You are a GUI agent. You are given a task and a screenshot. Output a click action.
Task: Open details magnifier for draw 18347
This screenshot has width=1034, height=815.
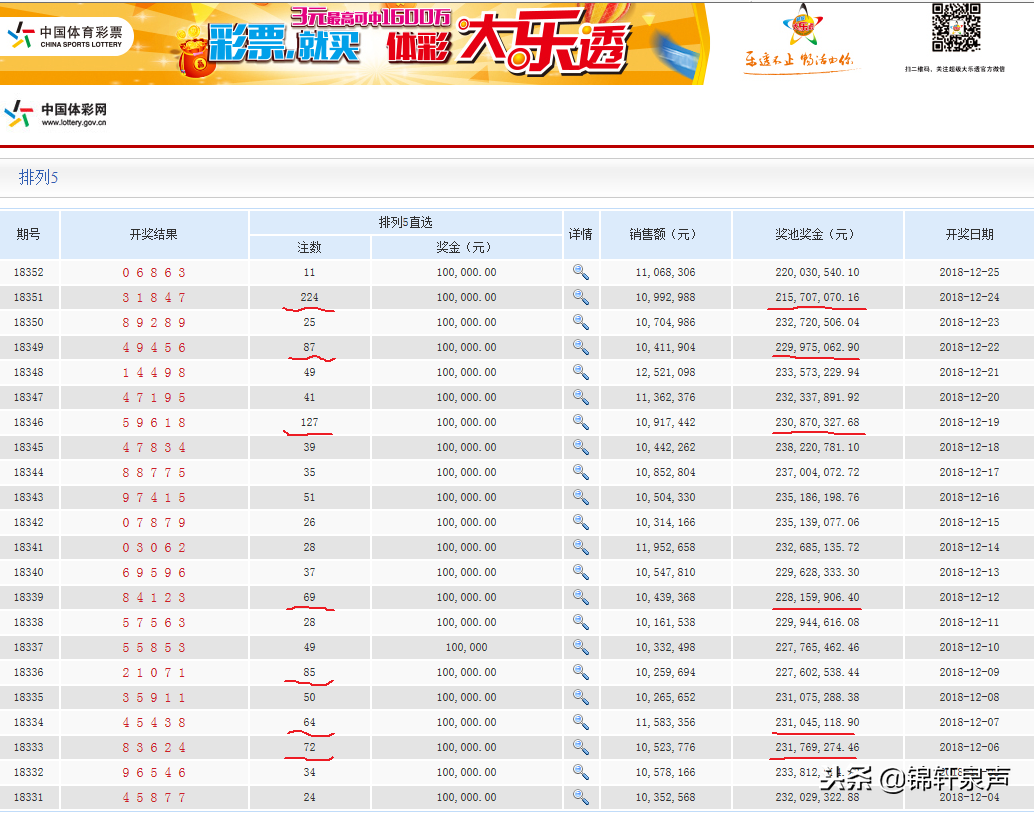click(x=580, y=397)
